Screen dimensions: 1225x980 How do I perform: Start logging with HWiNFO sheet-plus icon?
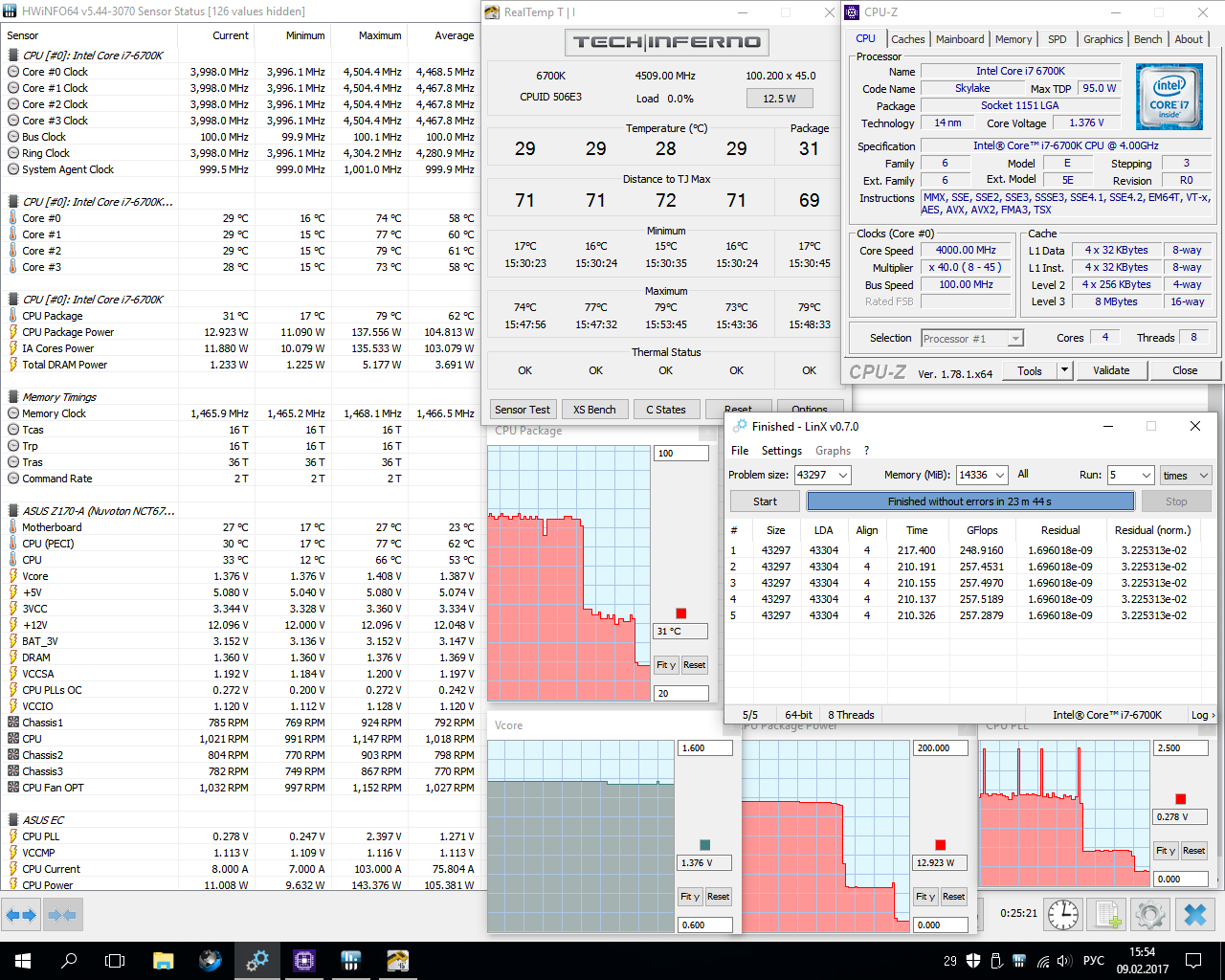1107,914
